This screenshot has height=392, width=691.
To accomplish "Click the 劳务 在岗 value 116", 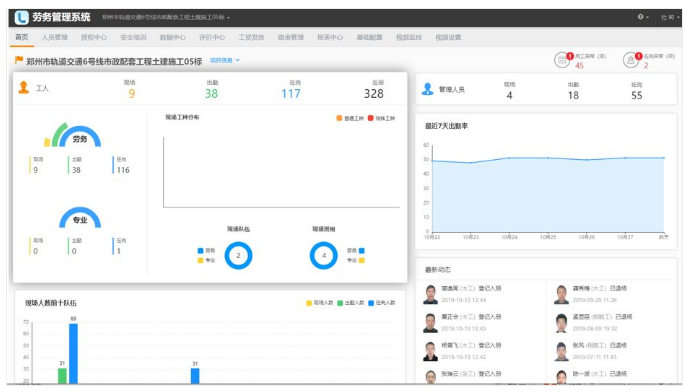I will (x=123, y=170).
